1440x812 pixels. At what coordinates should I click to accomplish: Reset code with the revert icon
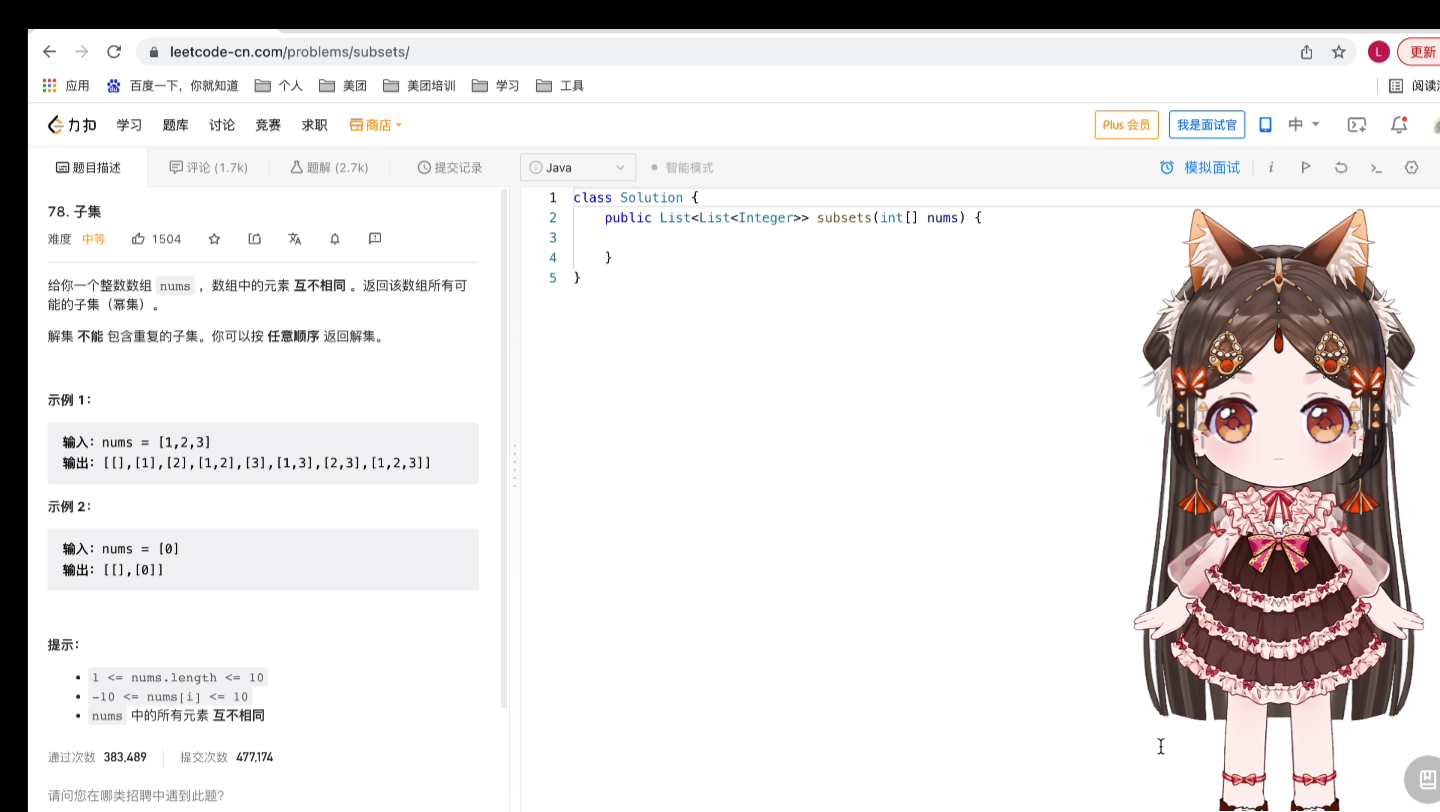[1341, 168]
